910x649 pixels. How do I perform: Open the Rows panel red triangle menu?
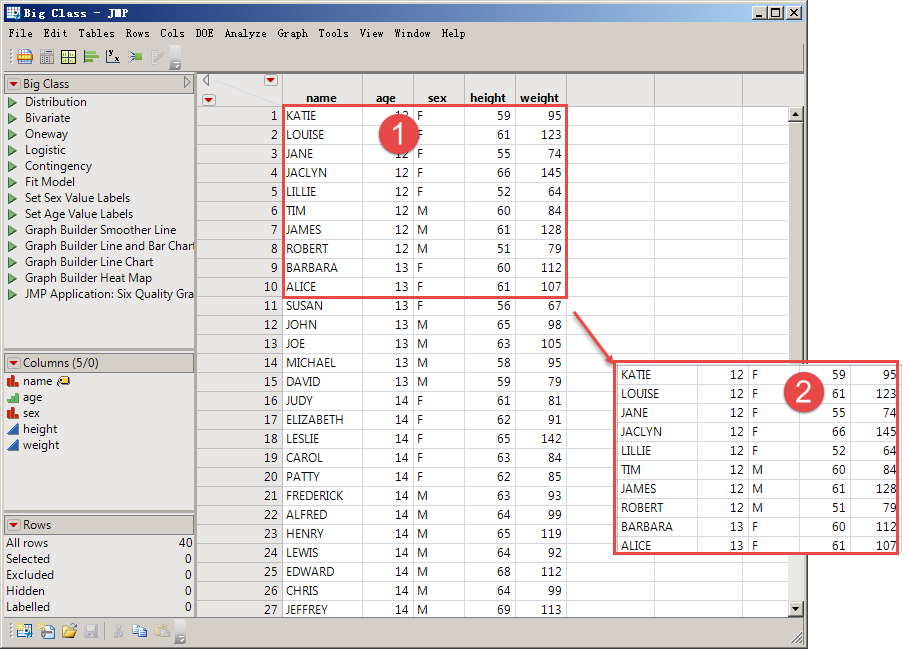(13, 525)
